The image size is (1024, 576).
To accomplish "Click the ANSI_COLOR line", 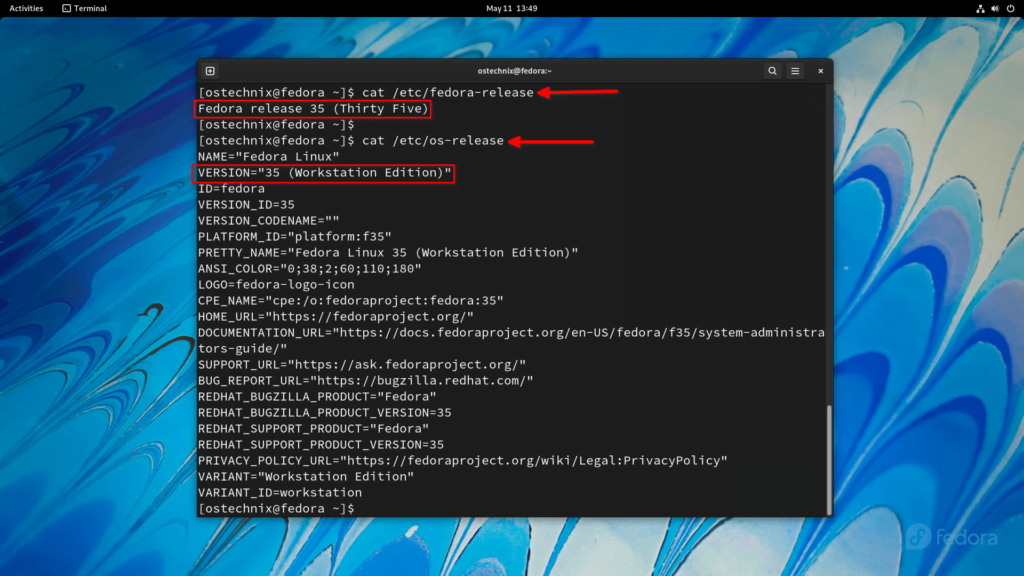I will coord(310,268).
